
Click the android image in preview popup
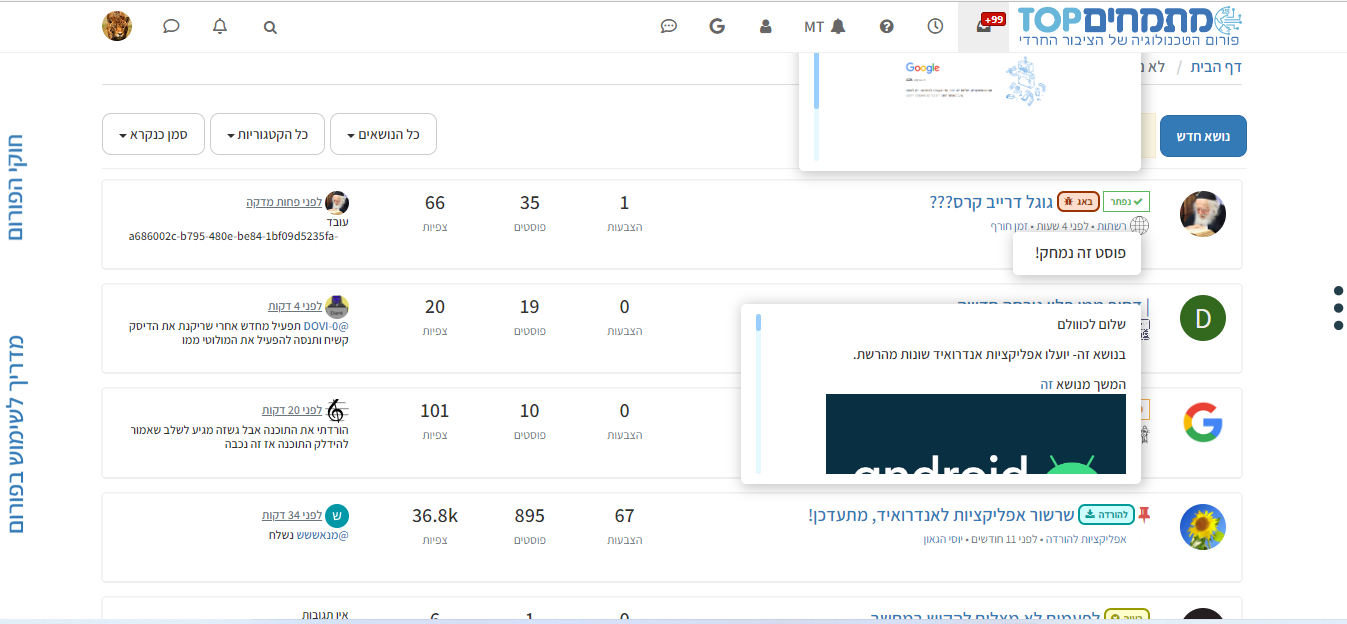pyautogui.click(x=976, y=434)
